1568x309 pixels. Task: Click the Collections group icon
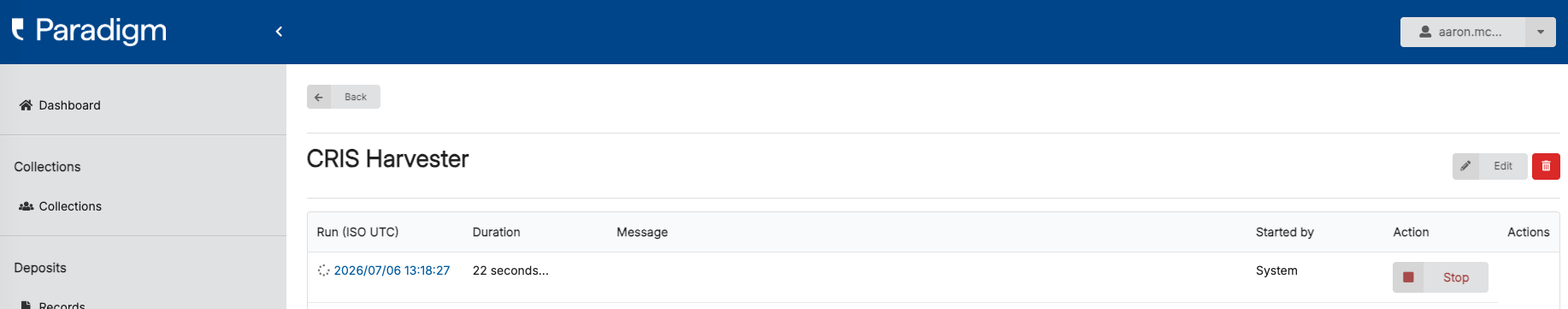click(27, 206)
